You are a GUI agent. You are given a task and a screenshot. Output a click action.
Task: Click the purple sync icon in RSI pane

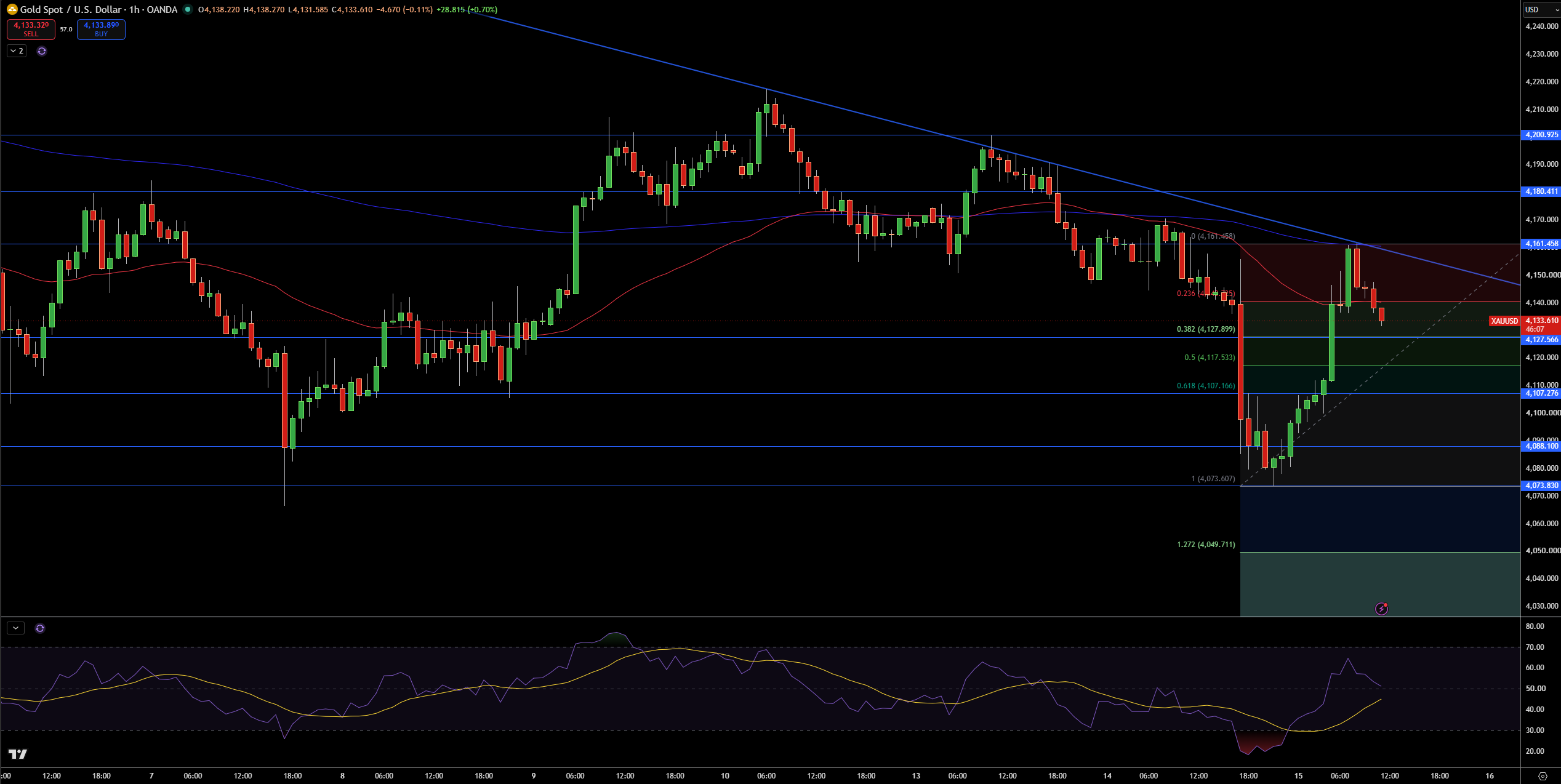pyautogui.click(x=40, y=628)
